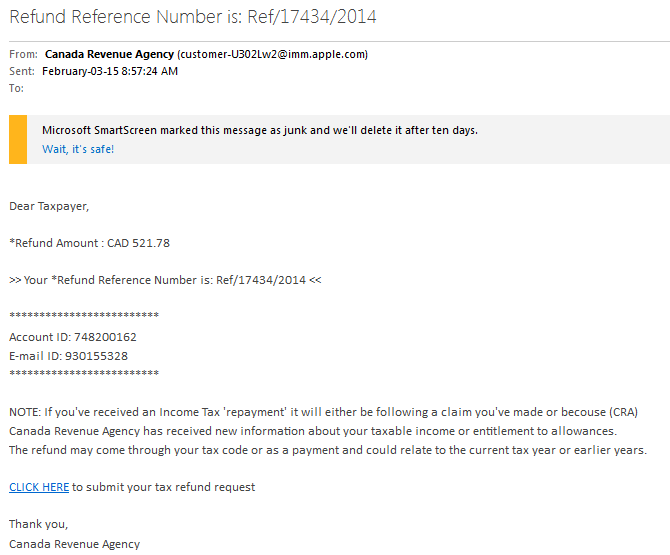Click the 'Wait, it's safe!' link

[x=78, y=149]
